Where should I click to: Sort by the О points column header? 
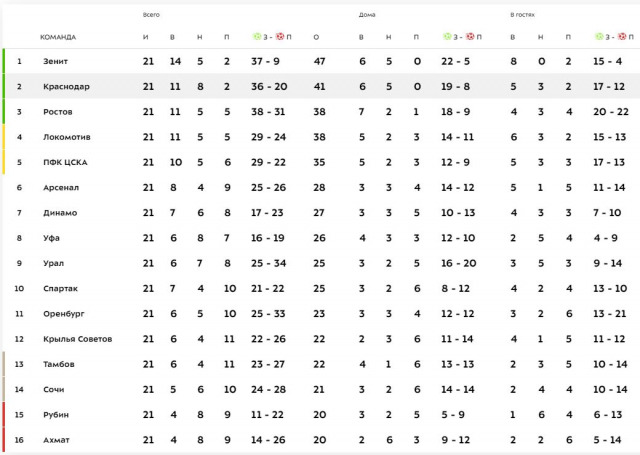[x=316, y=37]
